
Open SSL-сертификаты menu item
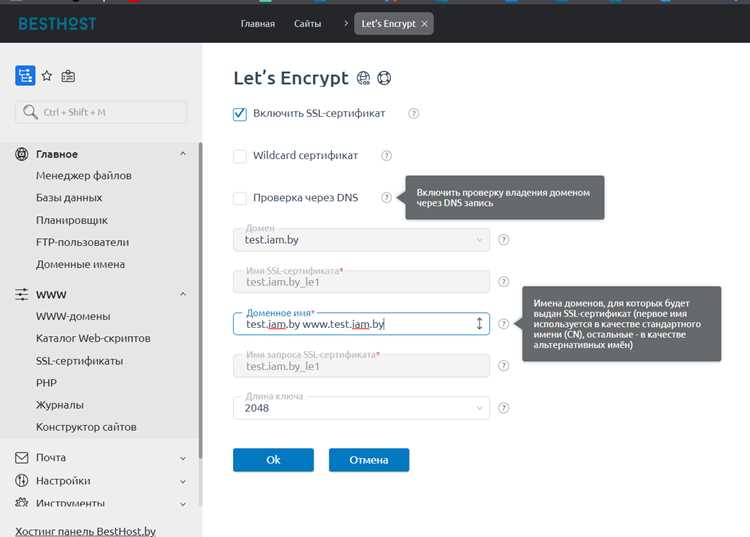coord(79,361)
